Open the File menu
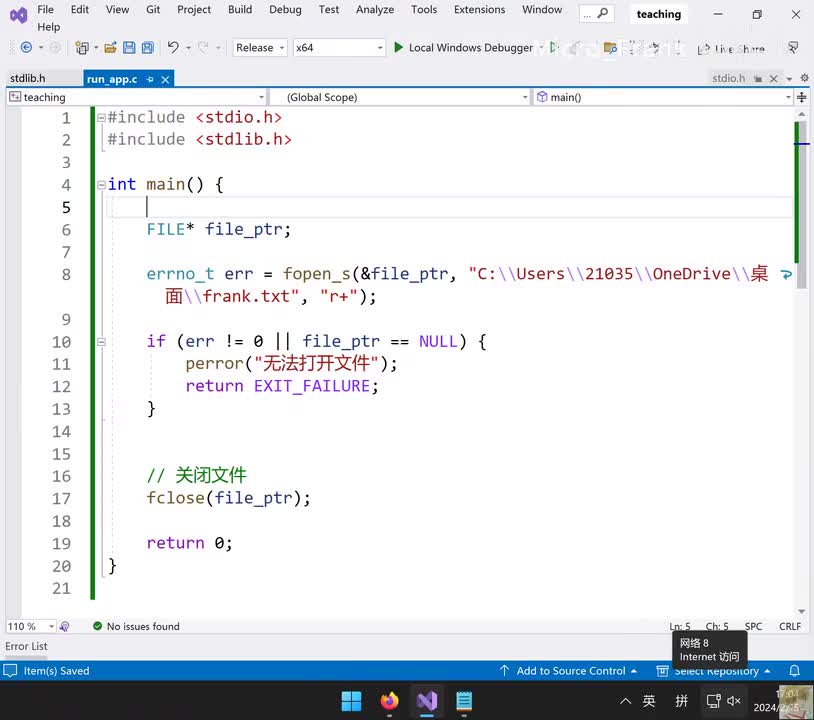Viewport: 814px width, 720px height. 45,9
